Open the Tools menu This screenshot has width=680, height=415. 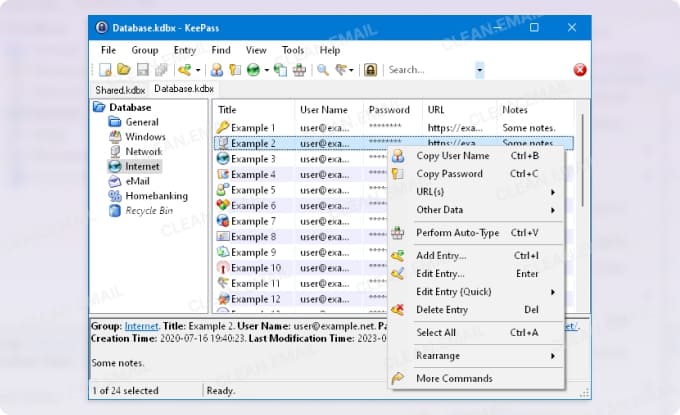pyautogui.click(x=293, y=50)
